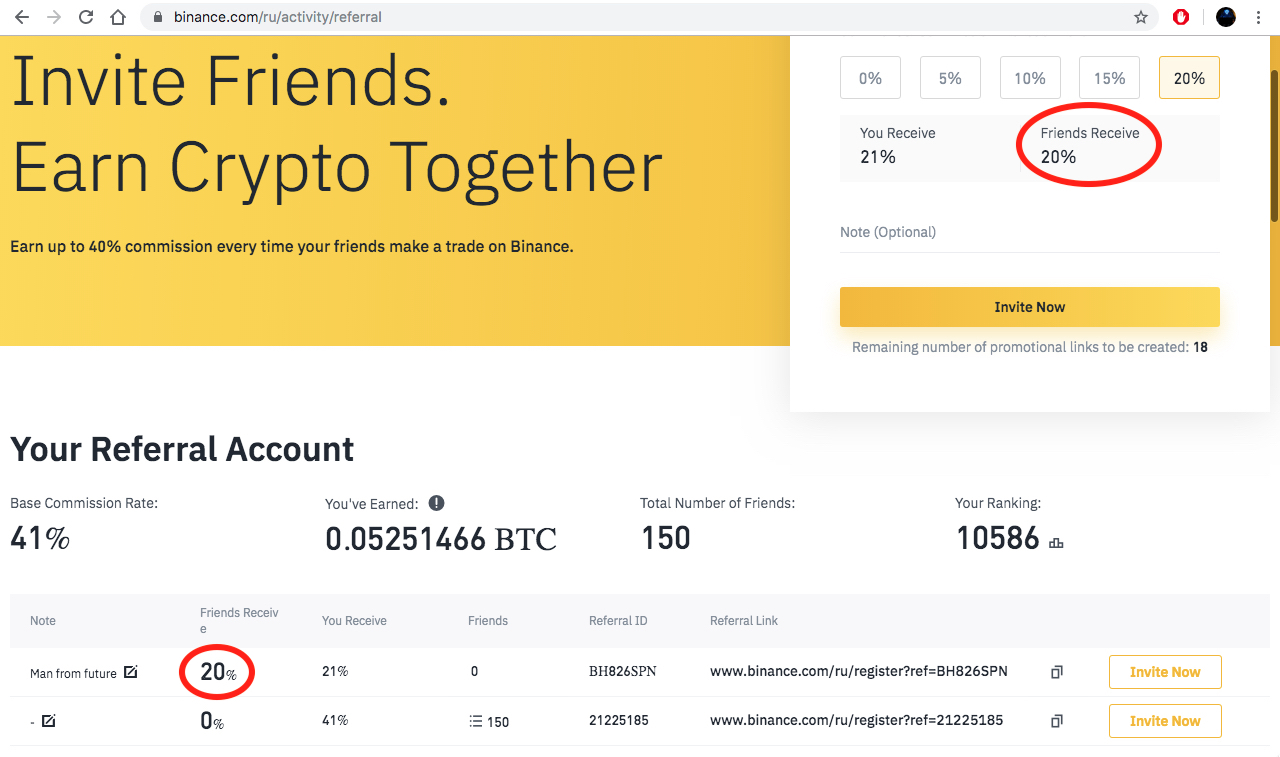Choose the 20% friends kickback rate
This screenshot has height=757, width=1280.
(1189, 78)
